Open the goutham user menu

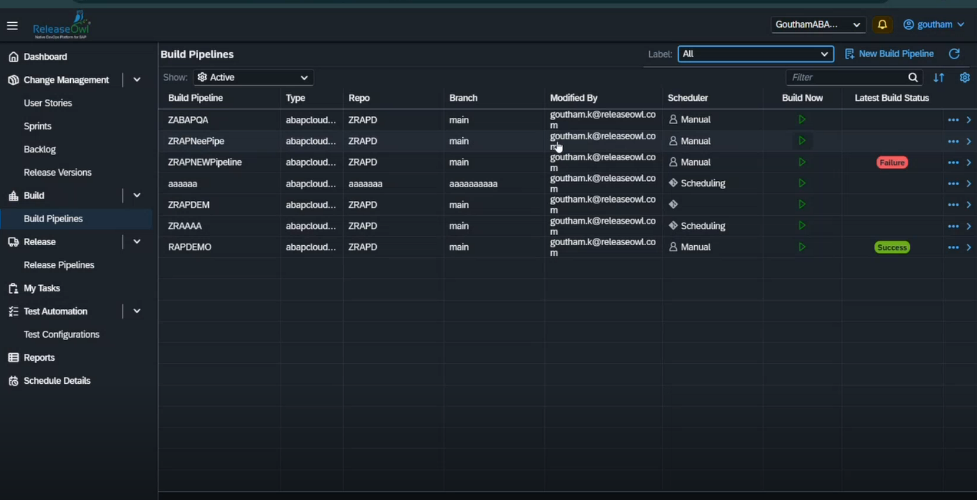click(x=933, y=25)
